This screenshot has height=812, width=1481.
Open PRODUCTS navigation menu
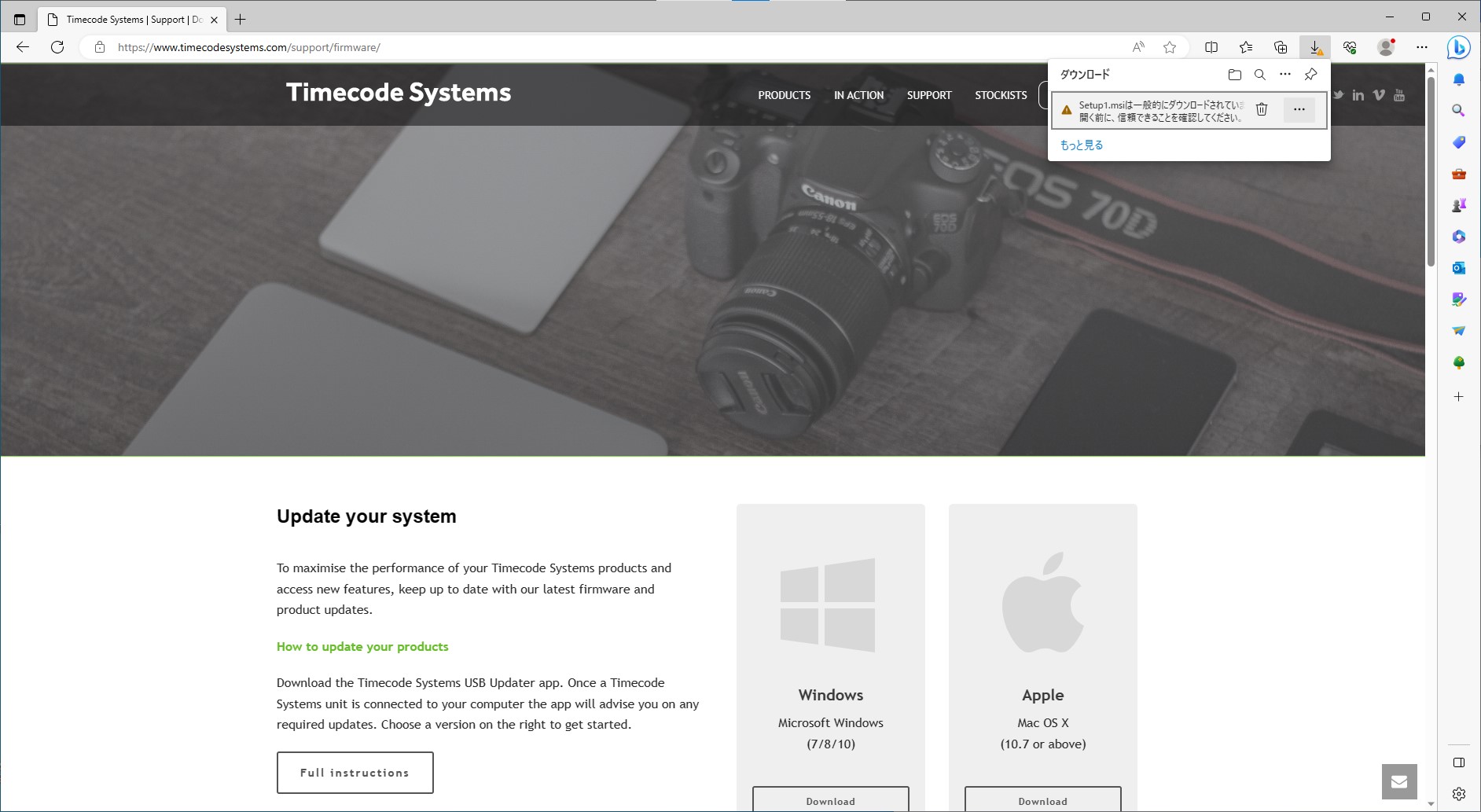tap(785, 95)
